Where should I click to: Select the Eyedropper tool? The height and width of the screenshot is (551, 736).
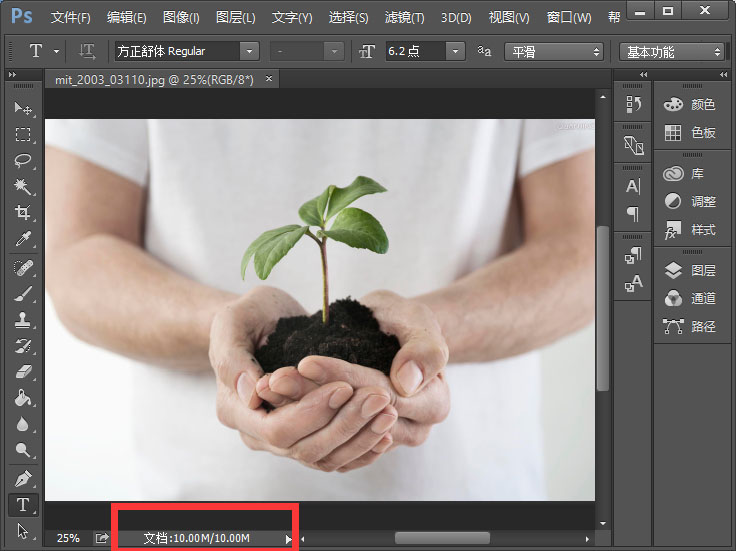(23, 240)
